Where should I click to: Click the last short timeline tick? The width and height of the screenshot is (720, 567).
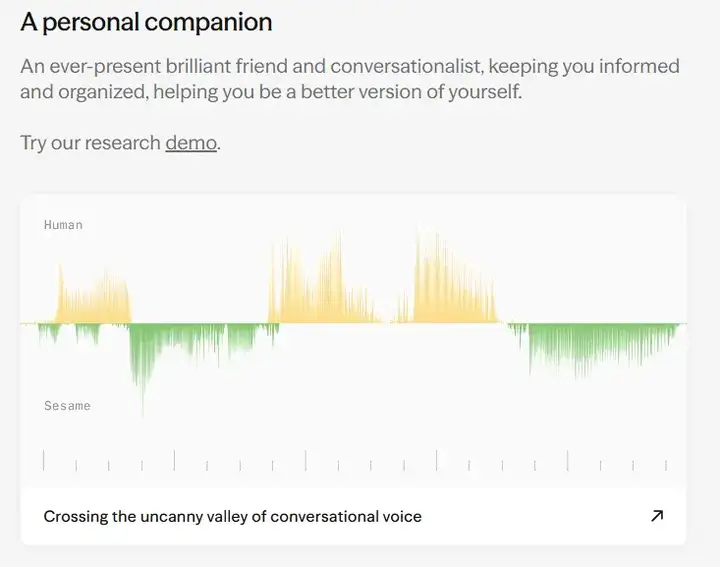pyautogui.click(x=666, y=465)
